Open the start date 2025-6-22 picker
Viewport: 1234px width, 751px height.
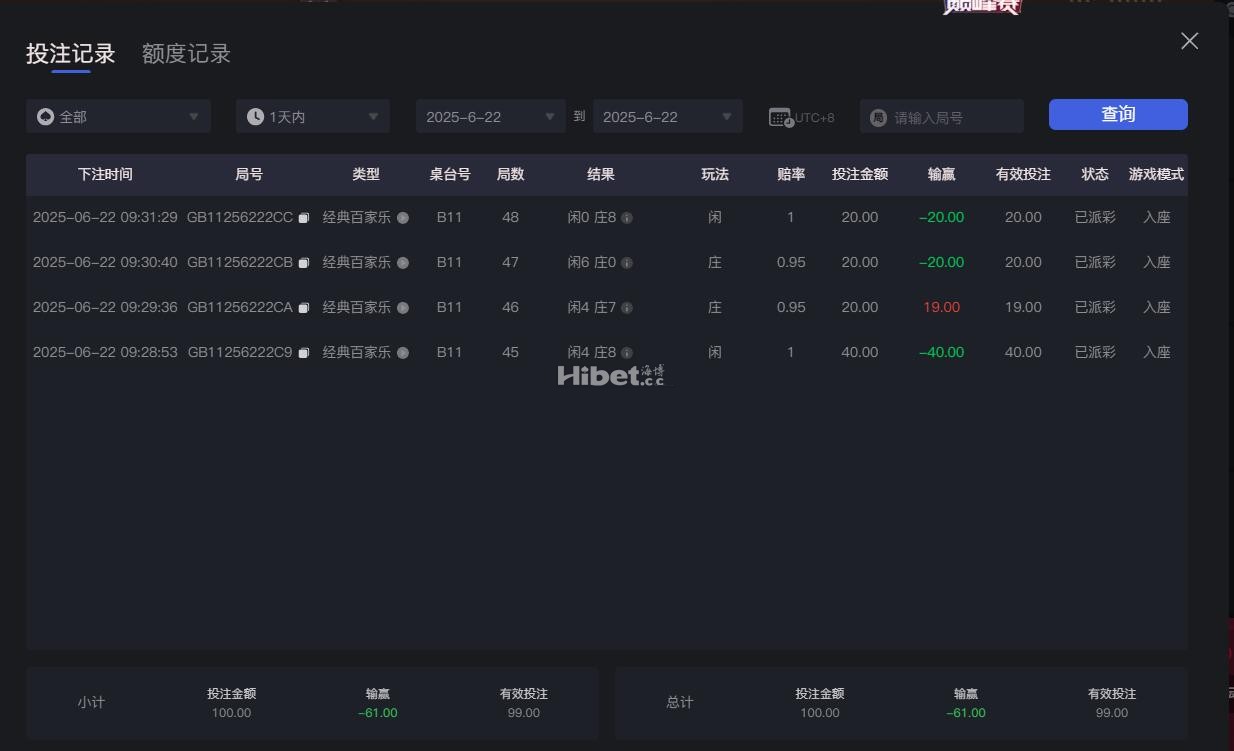click(490, 117)
